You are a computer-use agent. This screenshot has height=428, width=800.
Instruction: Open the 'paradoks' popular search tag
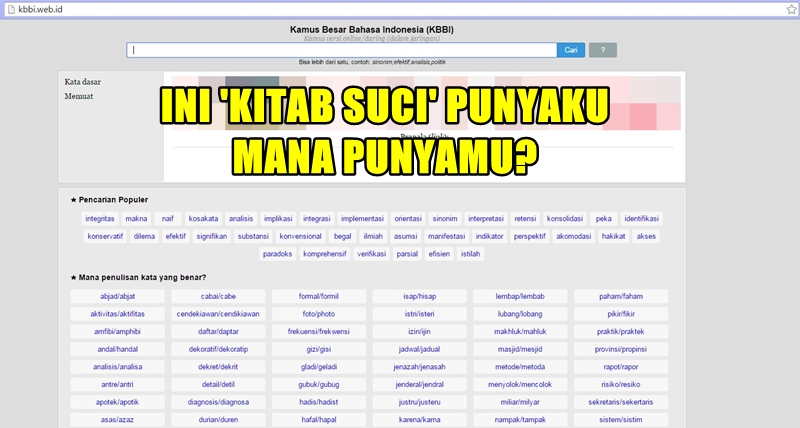[277, 254]
